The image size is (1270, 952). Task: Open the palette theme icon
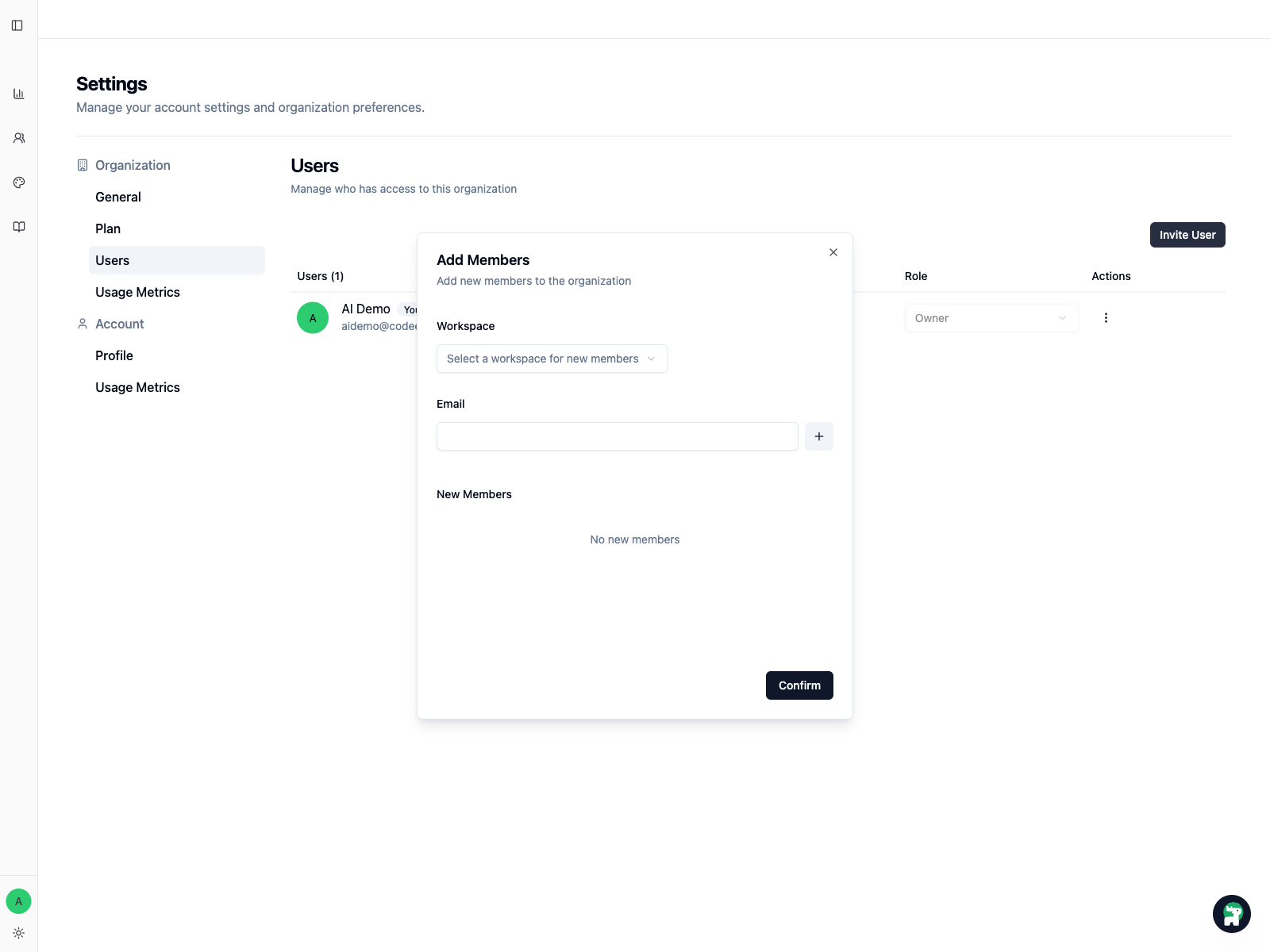tap(18, 182)
